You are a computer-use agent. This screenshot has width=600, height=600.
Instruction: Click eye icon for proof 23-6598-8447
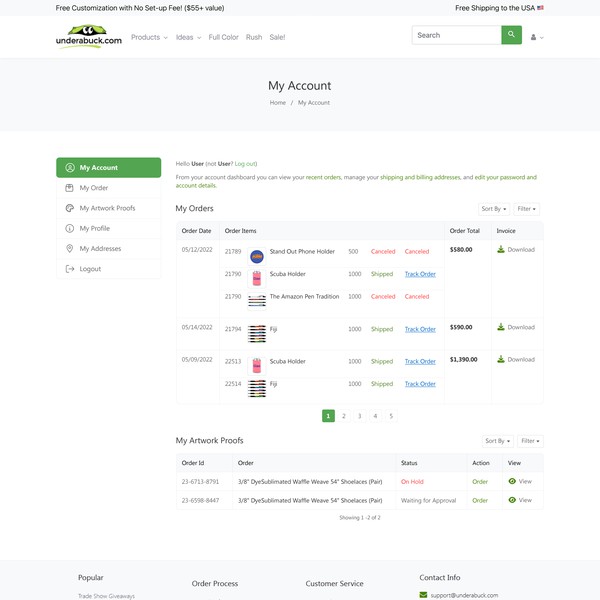(512, 500)
